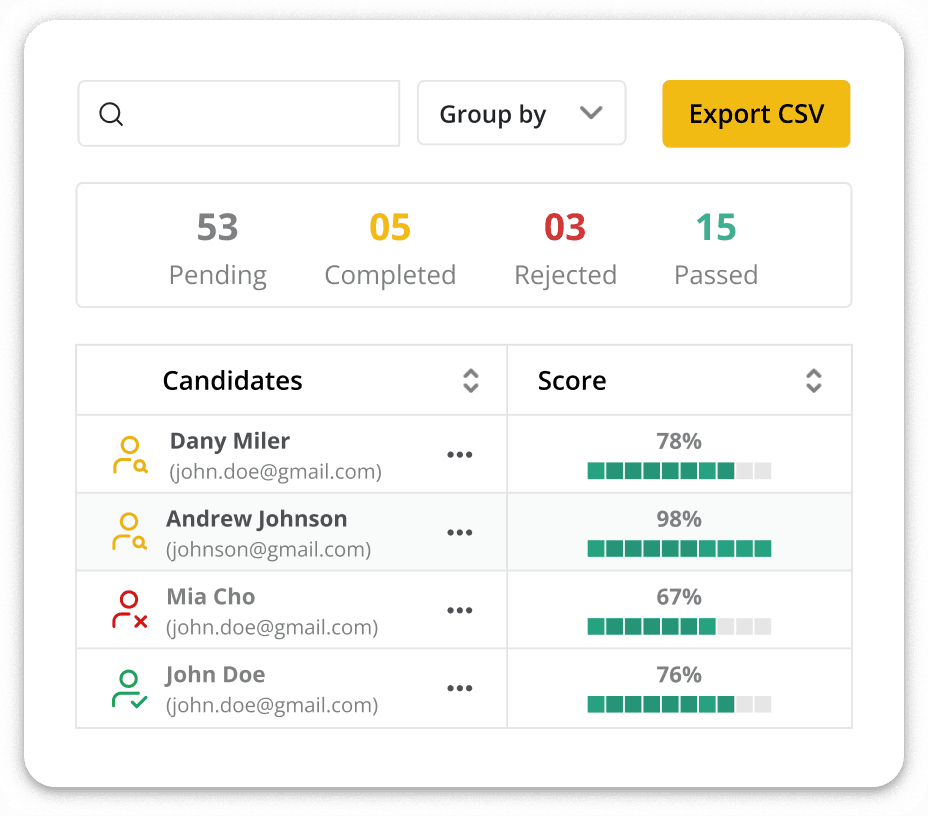
Task: Click John Doe's passed user icon
Action: (130, 689)
